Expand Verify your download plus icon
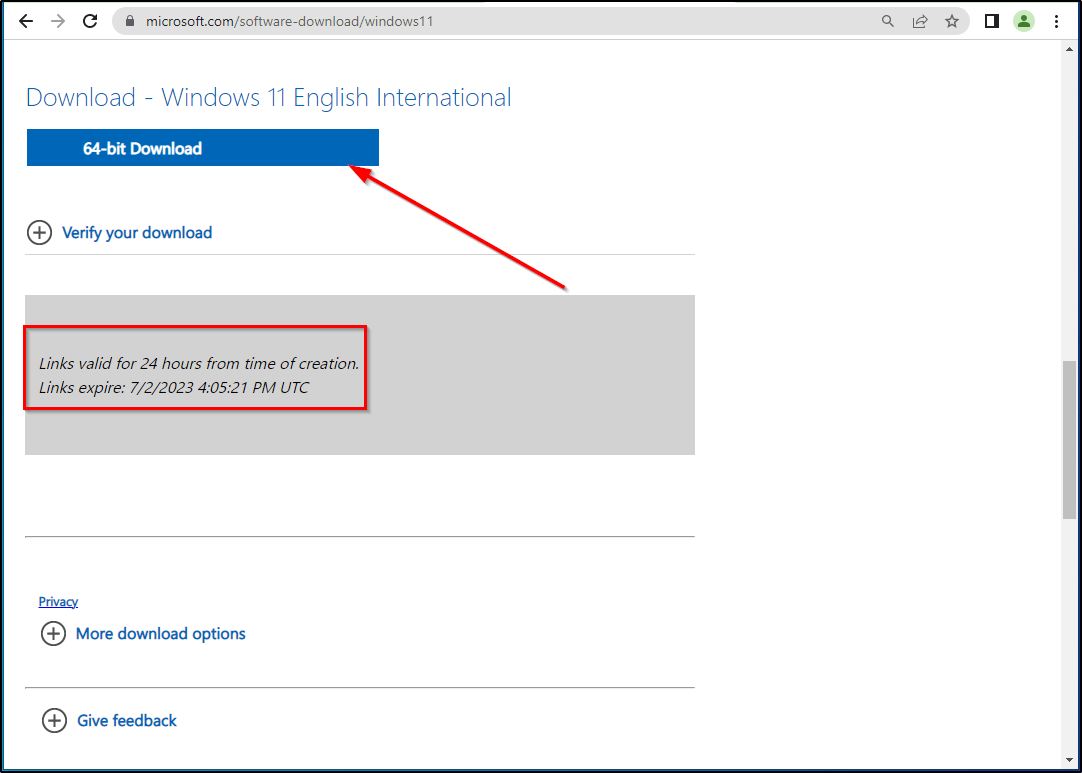This screenshot has width=1082, height=773. 39,233
